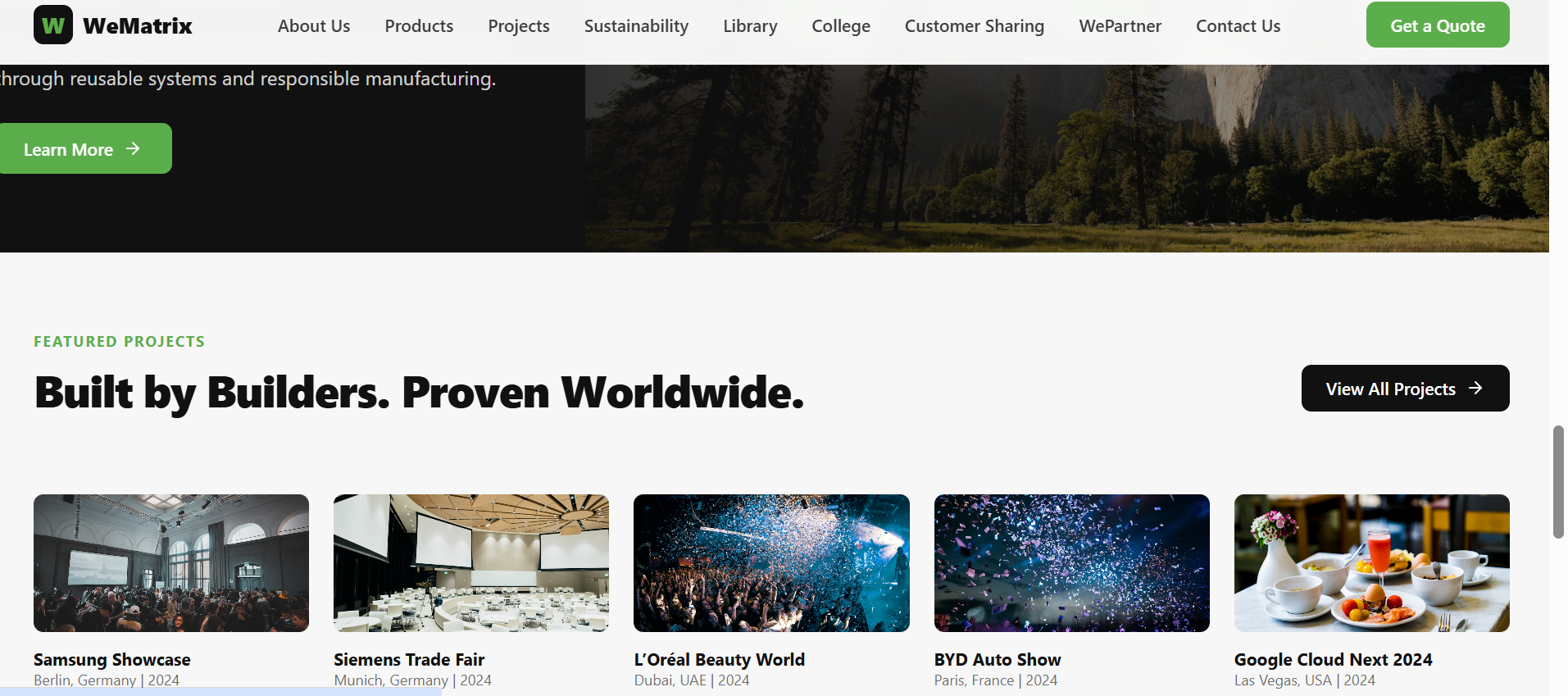Click the WeMatrix W logo icon
Screen dimensions: 1568x696
(x=53, y=25)
